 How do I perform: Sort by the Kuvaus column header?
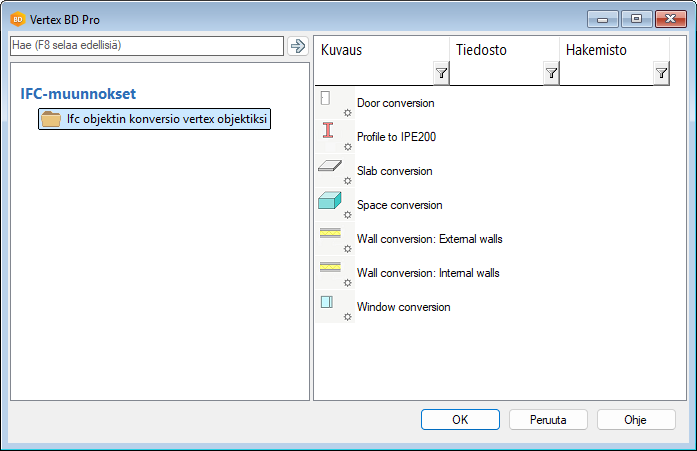click(341, 50)
